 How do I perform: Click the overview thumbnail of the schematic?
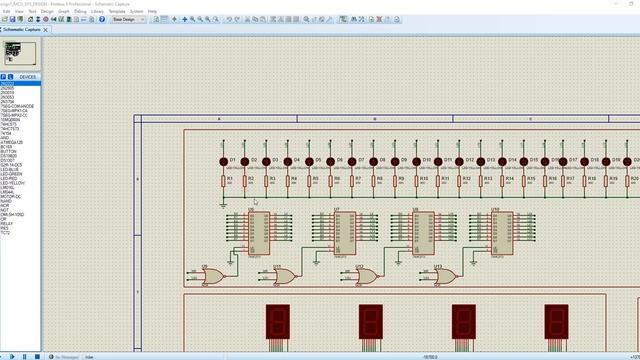click(20, 53)
